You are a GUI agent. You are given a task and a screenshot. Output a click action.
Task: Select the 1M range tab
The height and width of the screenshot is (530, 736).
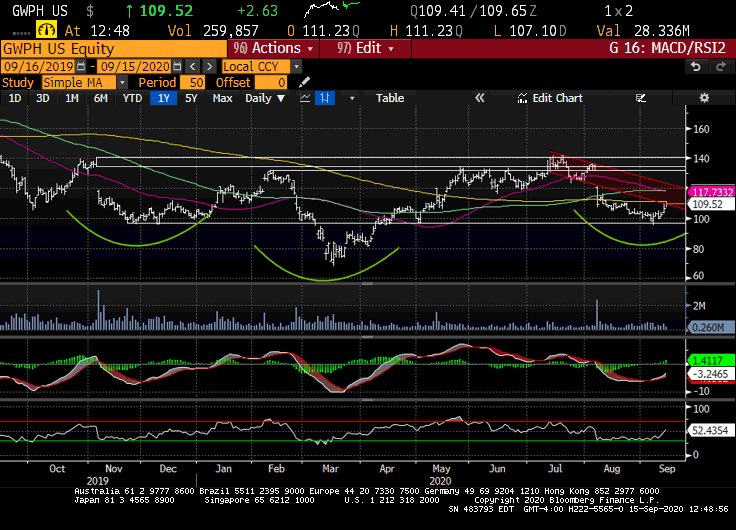tap(72, 98)
